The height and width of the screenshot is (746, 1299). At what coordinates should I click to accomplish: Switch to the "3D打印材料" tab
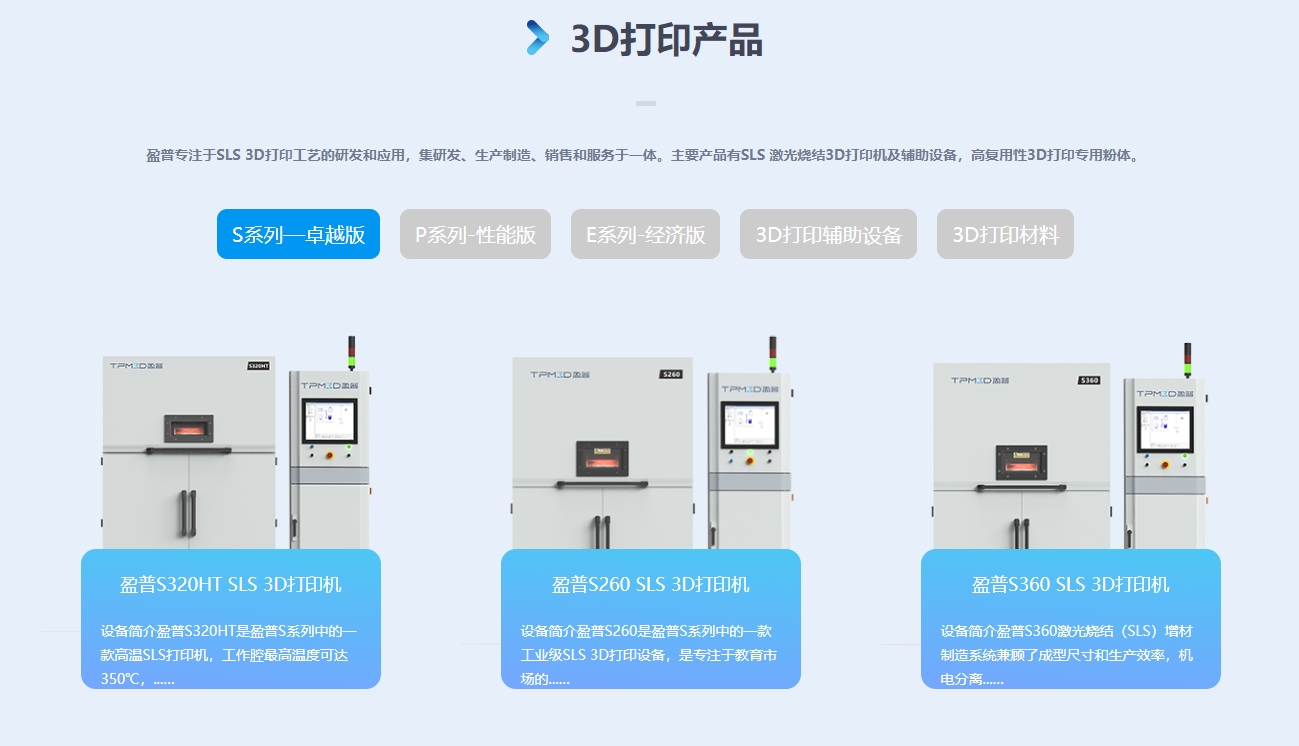(1005, 234)
